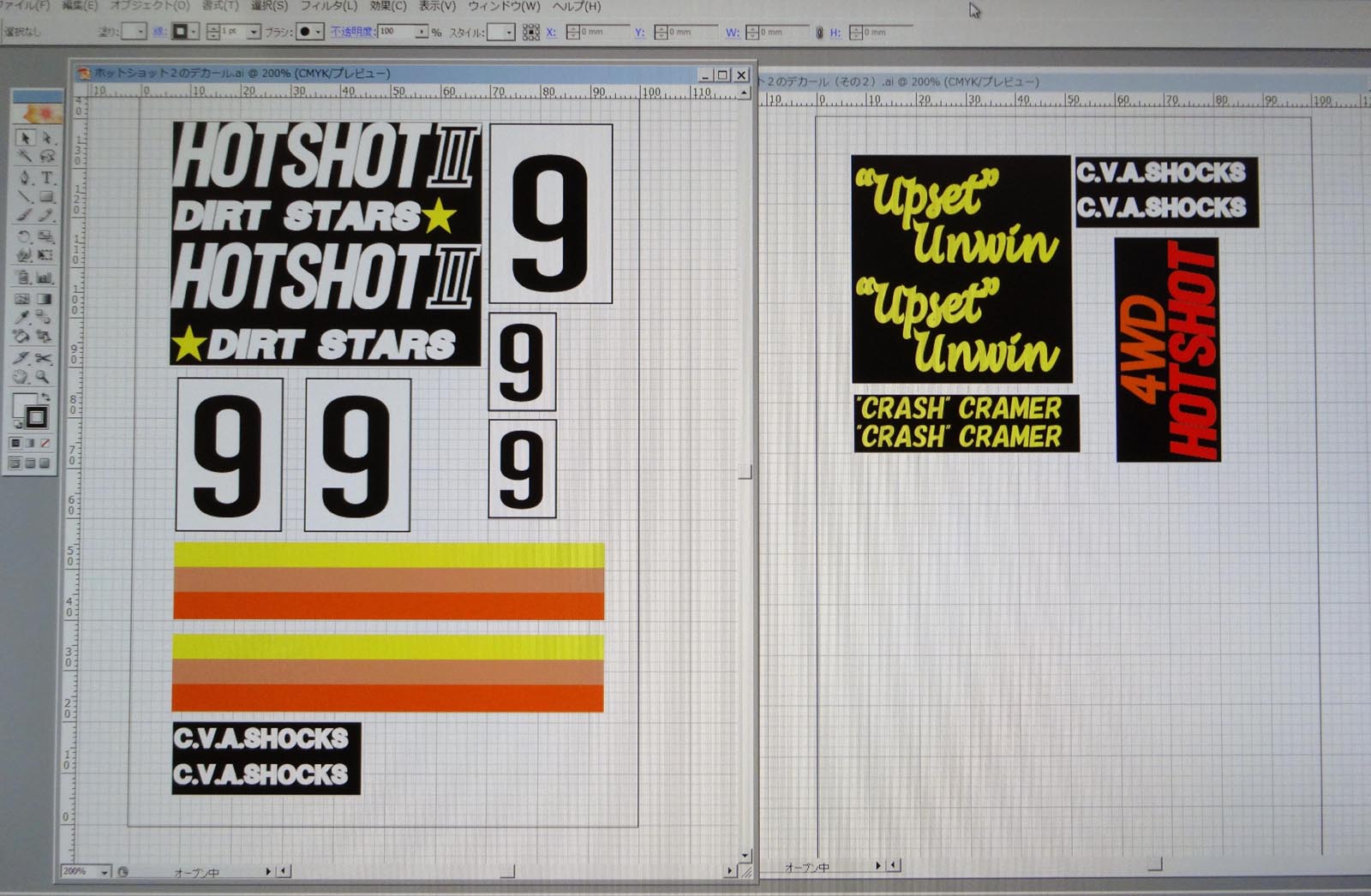The width and height of the screenshot is (1371, 896).
Task: Choose the Rotate tool
Action: pyautogui.click(x=24, y=236)
